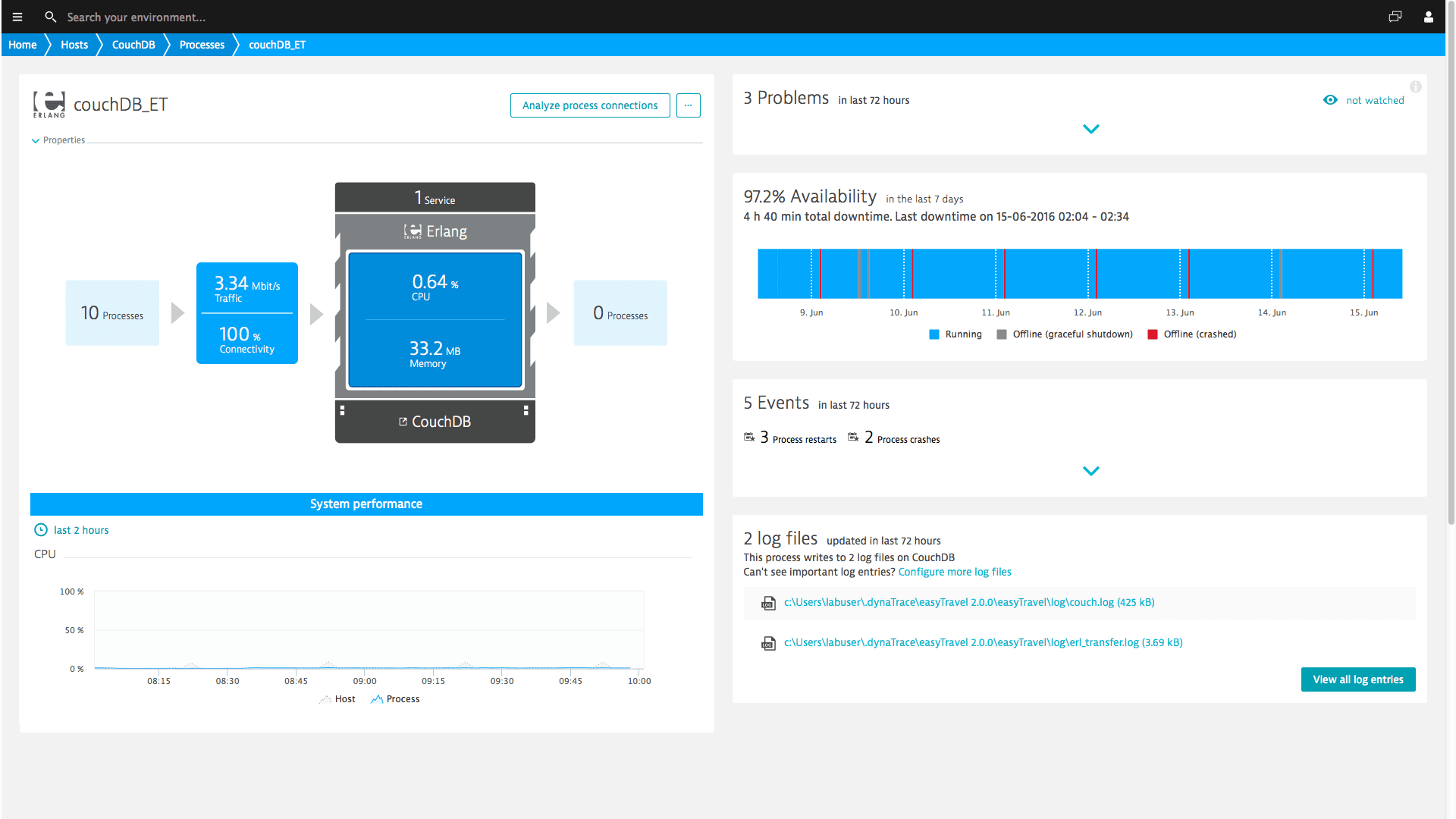
Task: Change the last 2 hours timeframe
Action: [x=81, y=530]
